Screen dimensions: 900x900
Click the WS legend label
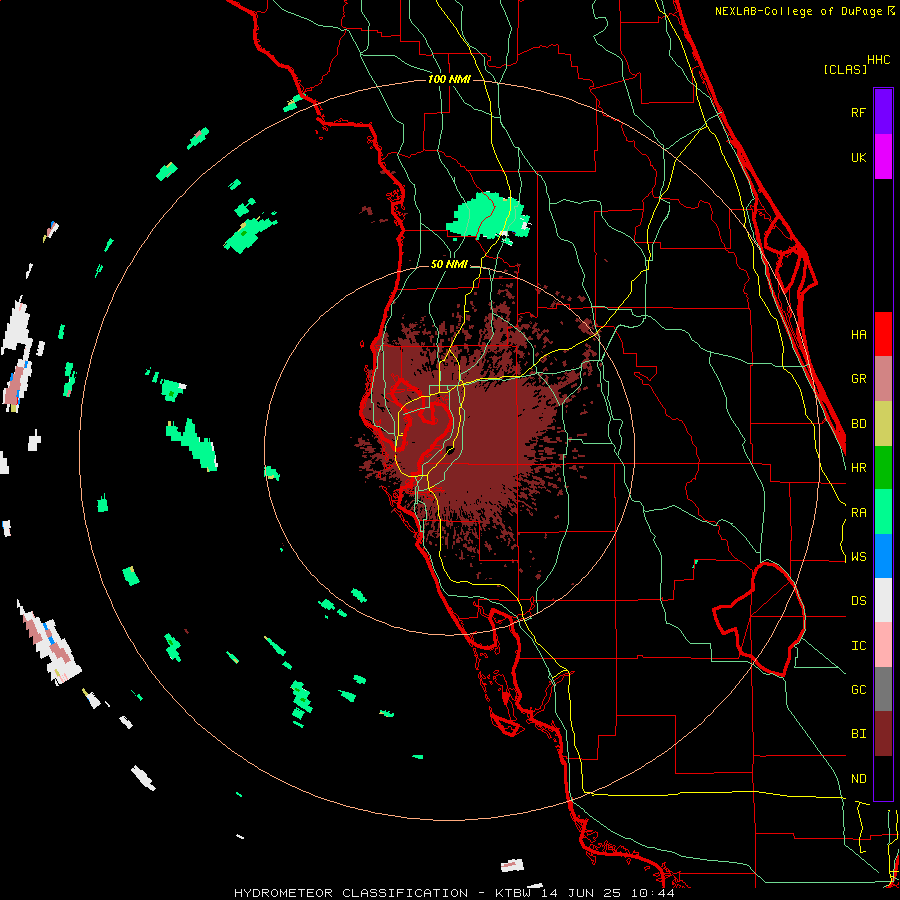pyautogui.click(x=858, y=557)
